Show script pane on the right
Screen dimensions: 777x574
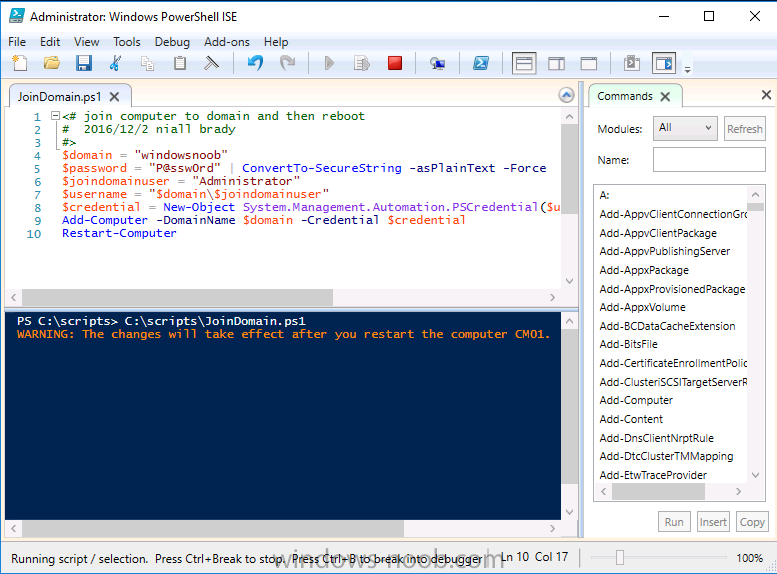tap(556, 63)
